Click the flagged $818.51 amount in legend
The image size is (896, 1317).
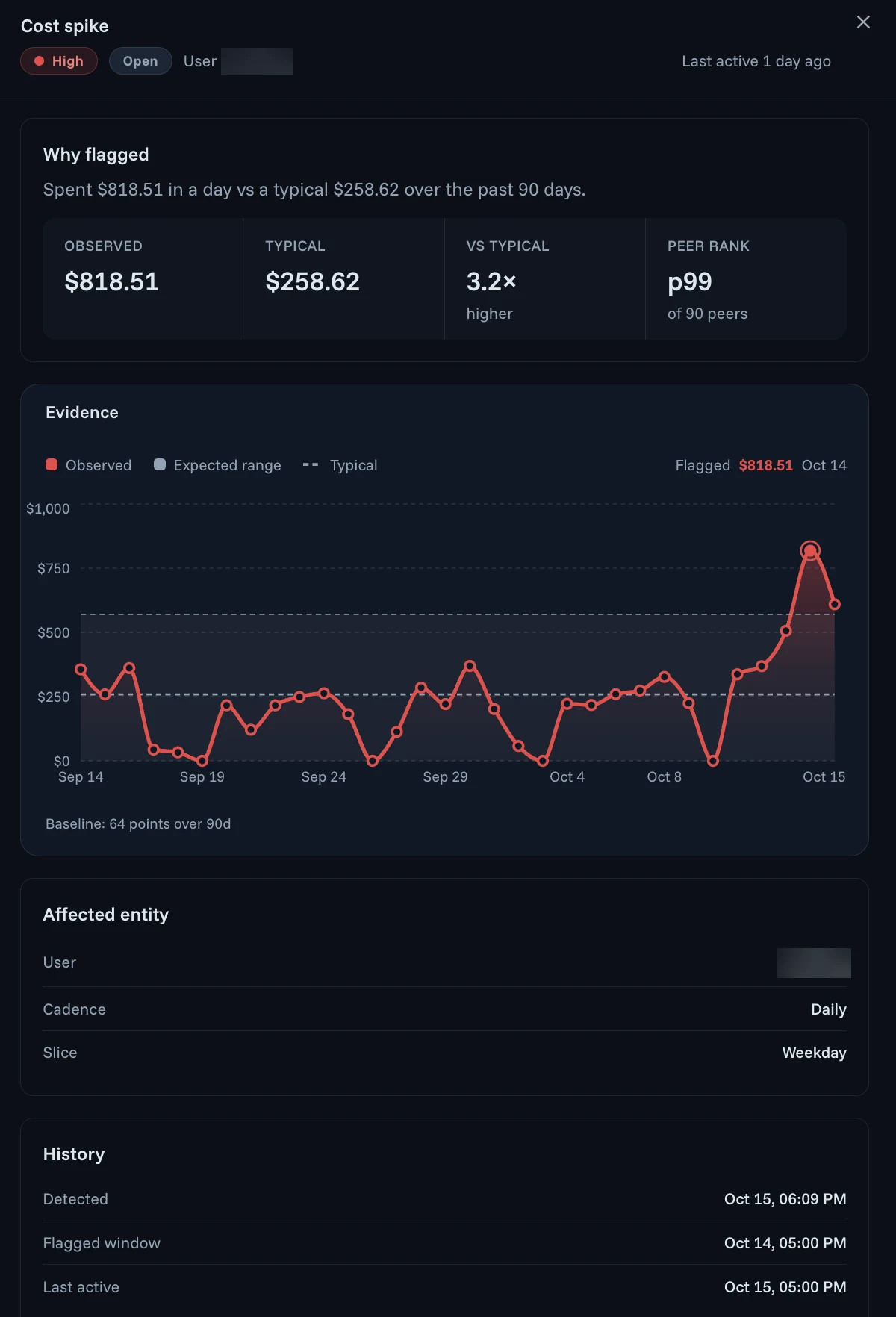coord(765,465)
